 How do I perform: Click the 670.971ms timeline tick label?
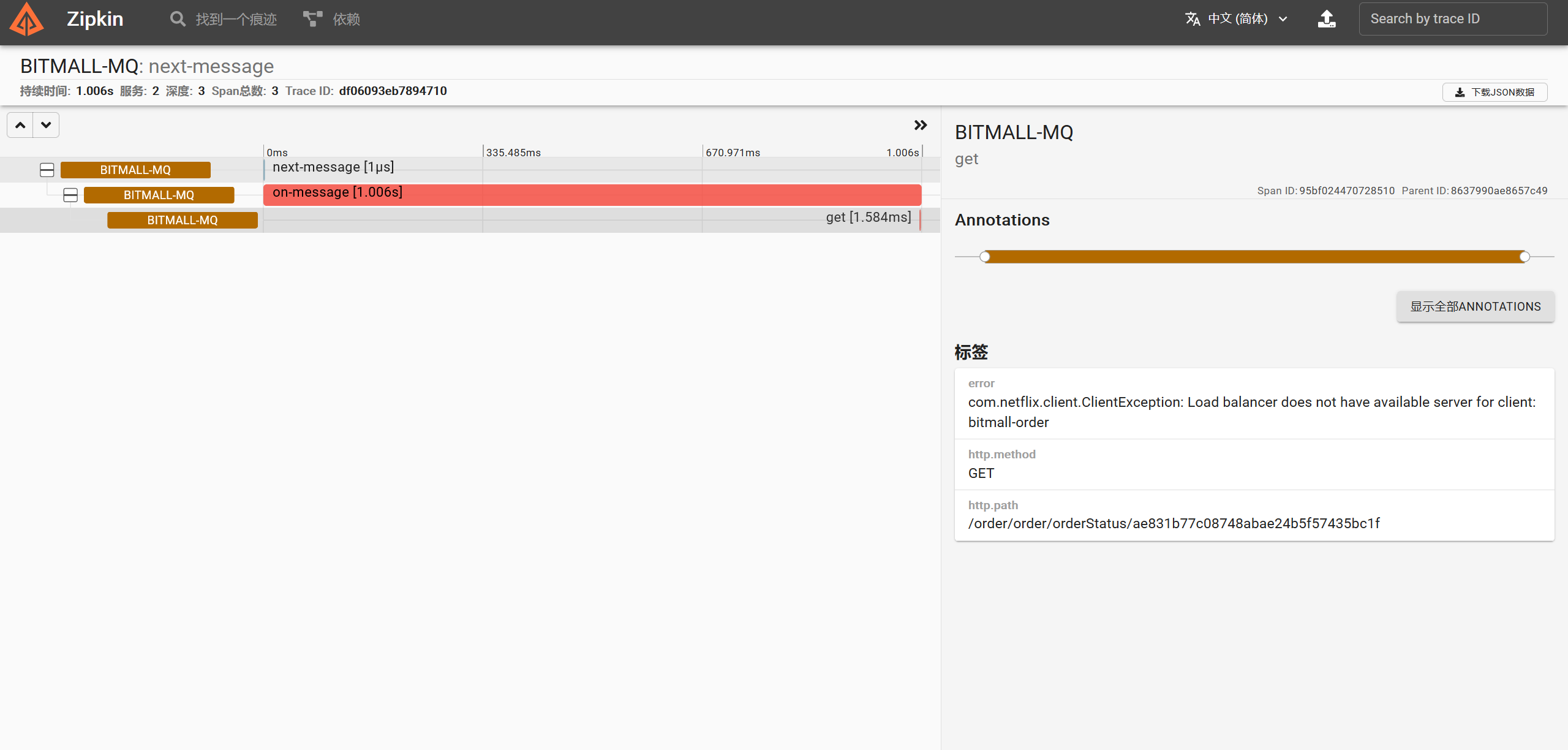(x=733, y=153)
